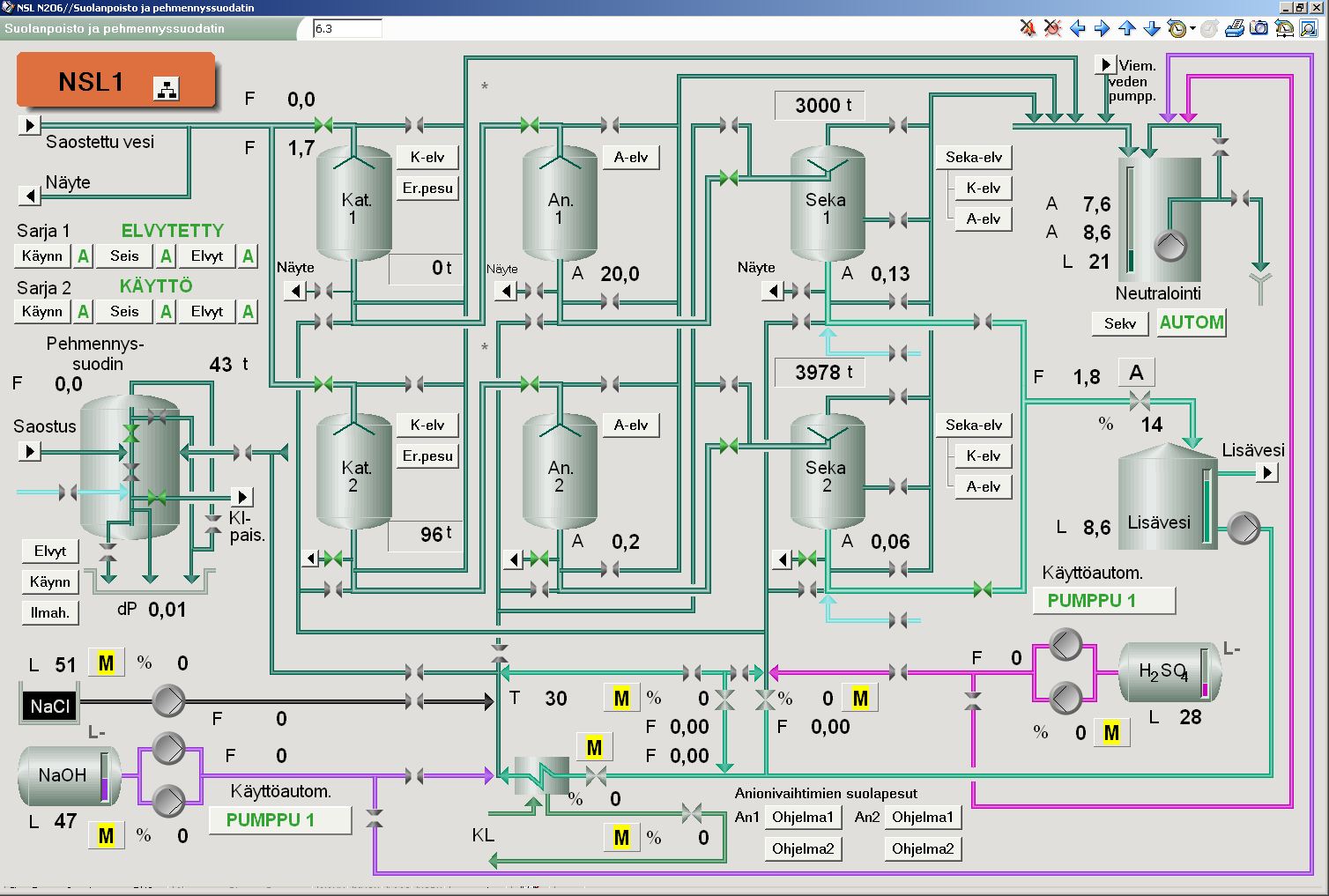Select PUMPPU 1 under Lisävesi Käyttöautom.
1329x896 pixels.
tap(1104, 601)
